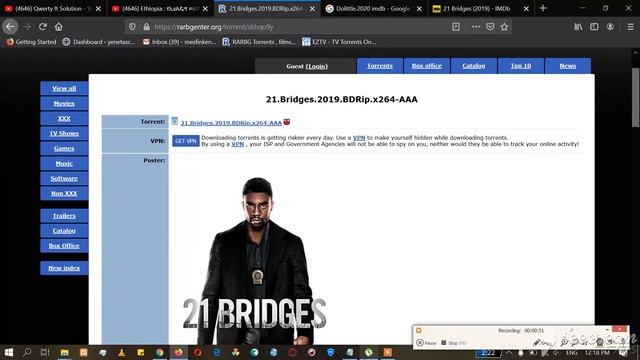Open File Explorer from the taskbar
The height and width of the screenshot is (360, 640).
pos(64,352)
